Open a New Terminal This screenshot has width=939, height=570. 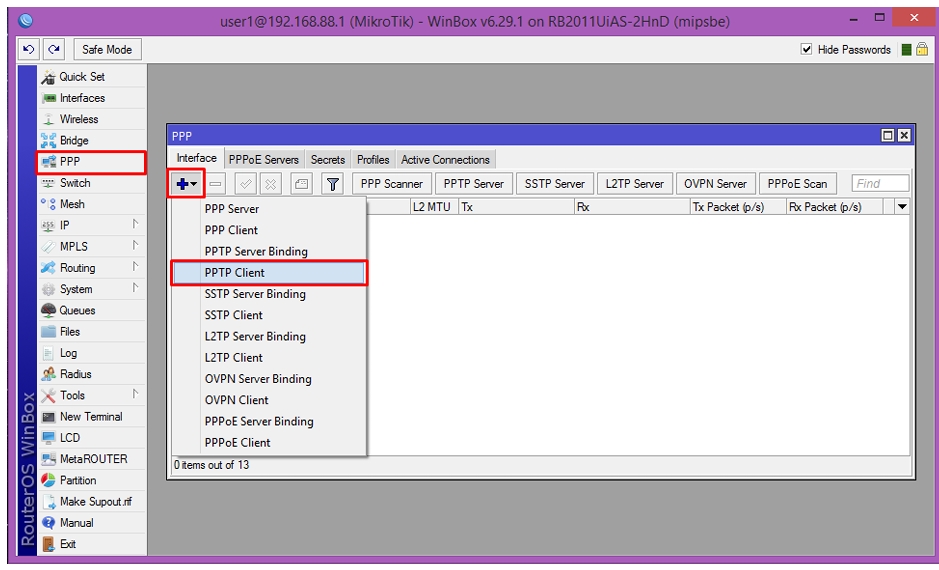coord(92,417)
